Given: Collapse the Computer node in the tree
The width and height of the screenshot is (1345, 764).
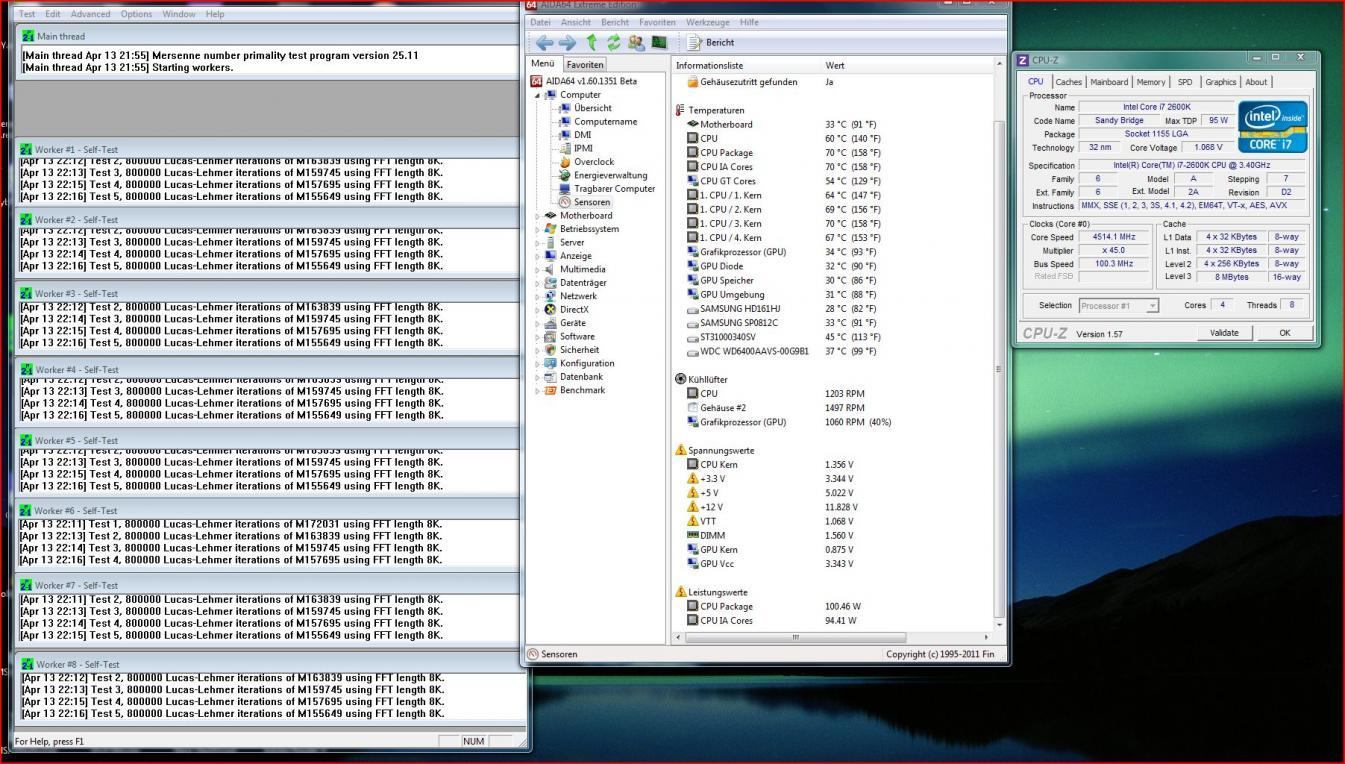Looking at the screenshot, I should pyautogui.click(x=537, y=95).
